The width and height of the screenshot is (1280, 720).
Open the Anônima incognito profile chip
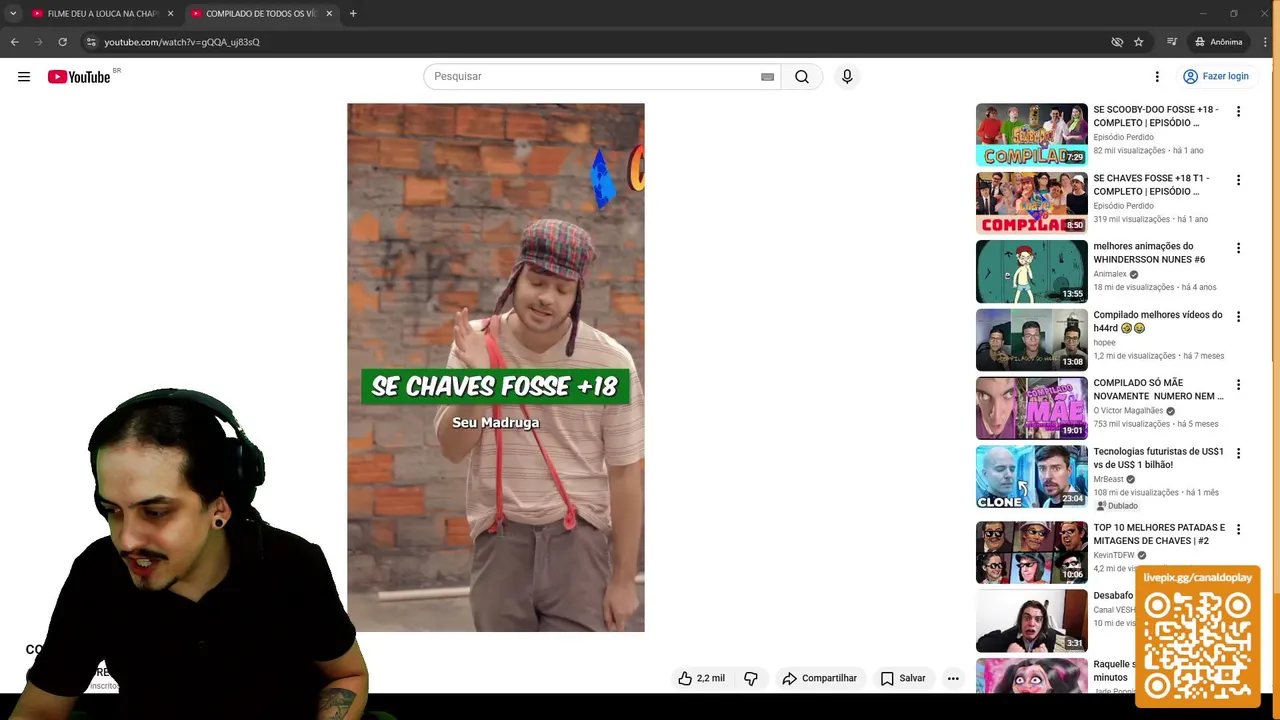click(x=1219, y=42)
